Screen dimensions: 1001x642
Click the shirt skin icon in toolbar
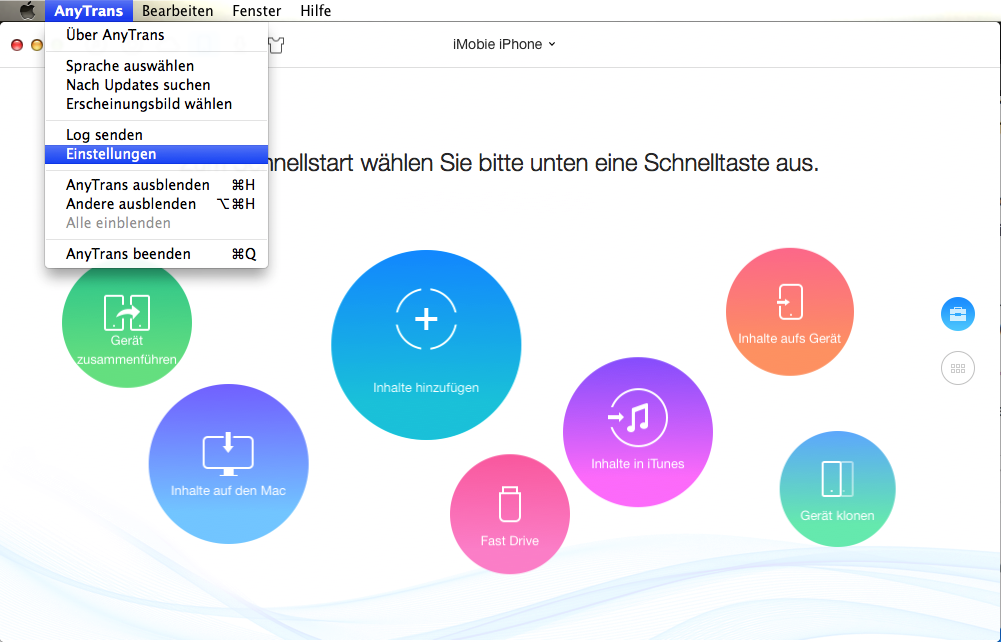pyautogui.click(x=276, y=45)
